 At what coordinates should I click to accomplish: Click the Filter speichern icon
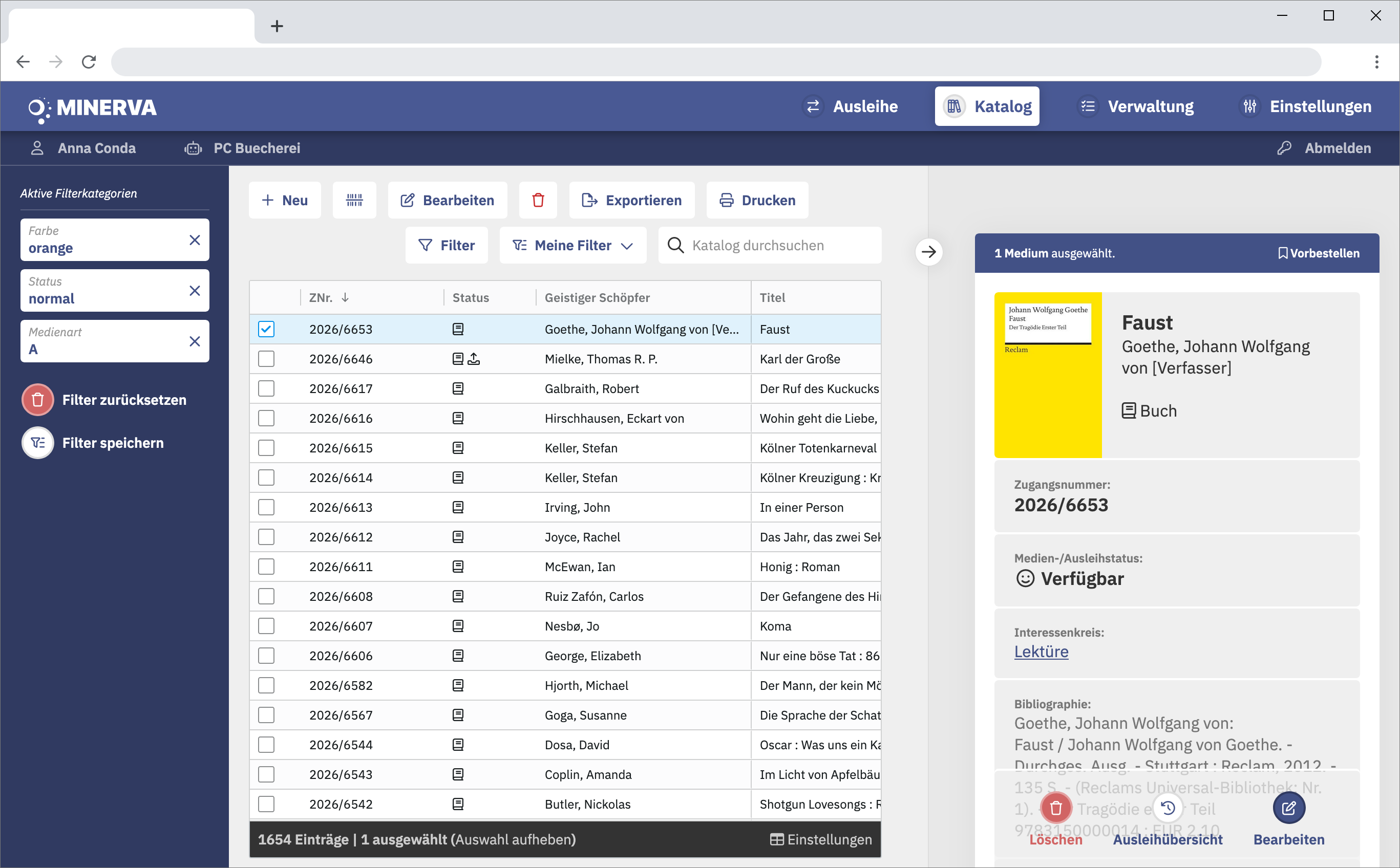38,443
